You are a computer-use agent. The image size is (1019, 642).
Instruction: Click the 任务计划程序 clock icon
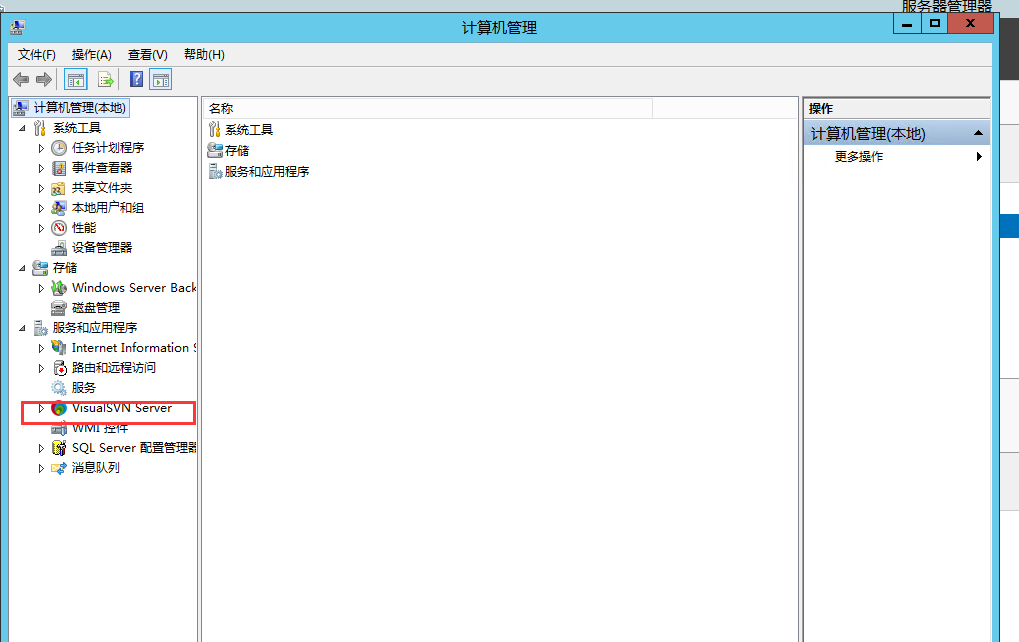[59, 148]
